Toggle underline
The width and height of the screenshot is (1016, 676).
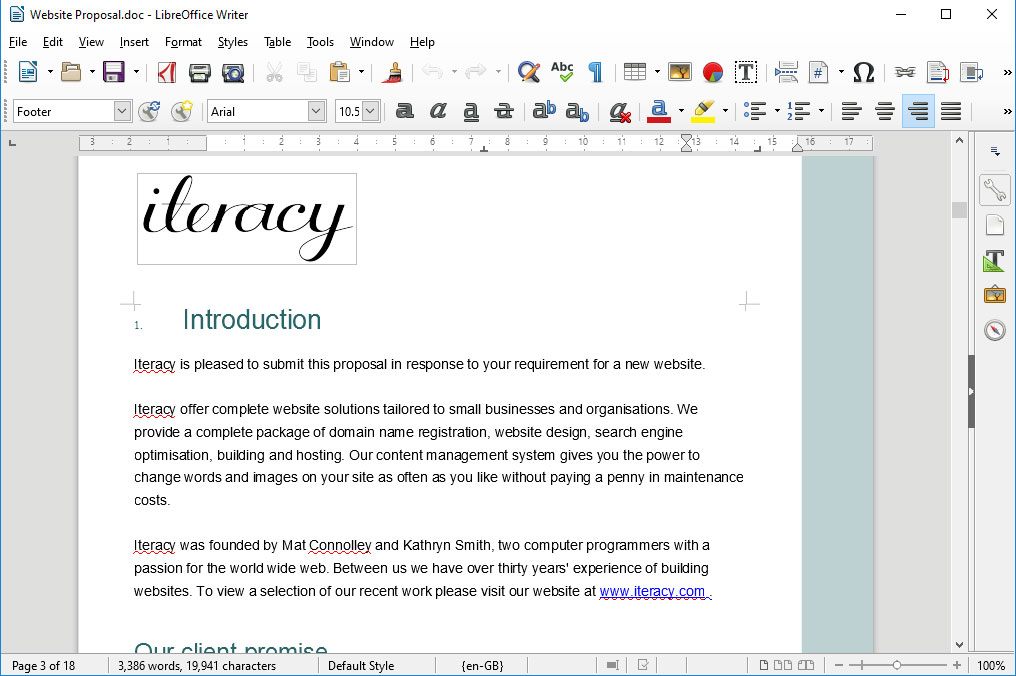click(x=471, y=111)
